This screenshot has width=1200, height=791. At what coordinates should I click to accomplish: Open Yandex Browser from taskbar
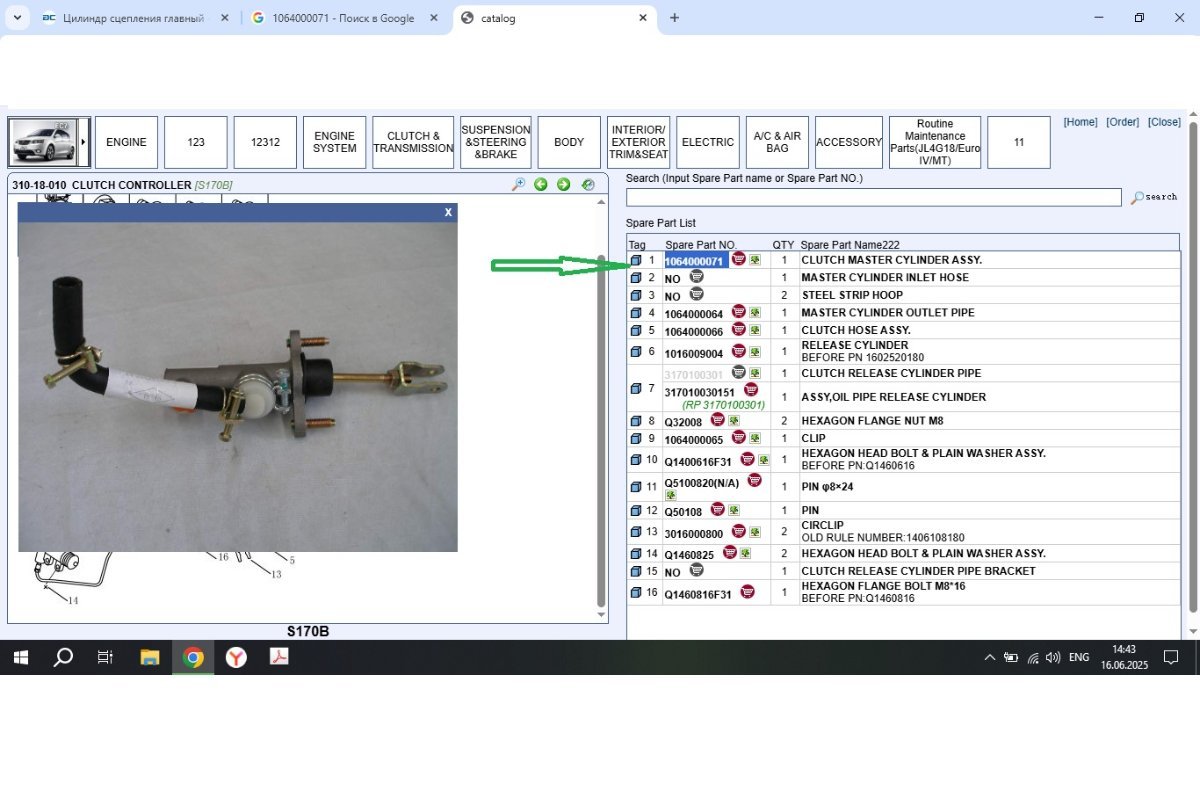[x=236, y=657]
